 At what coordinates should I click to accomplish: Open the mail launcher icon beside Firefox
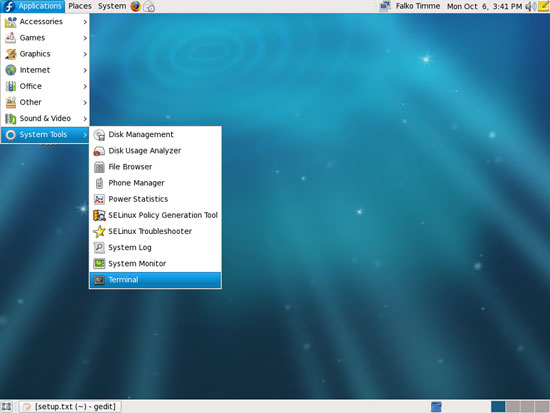pyautogui.click(x=149, y=6)
